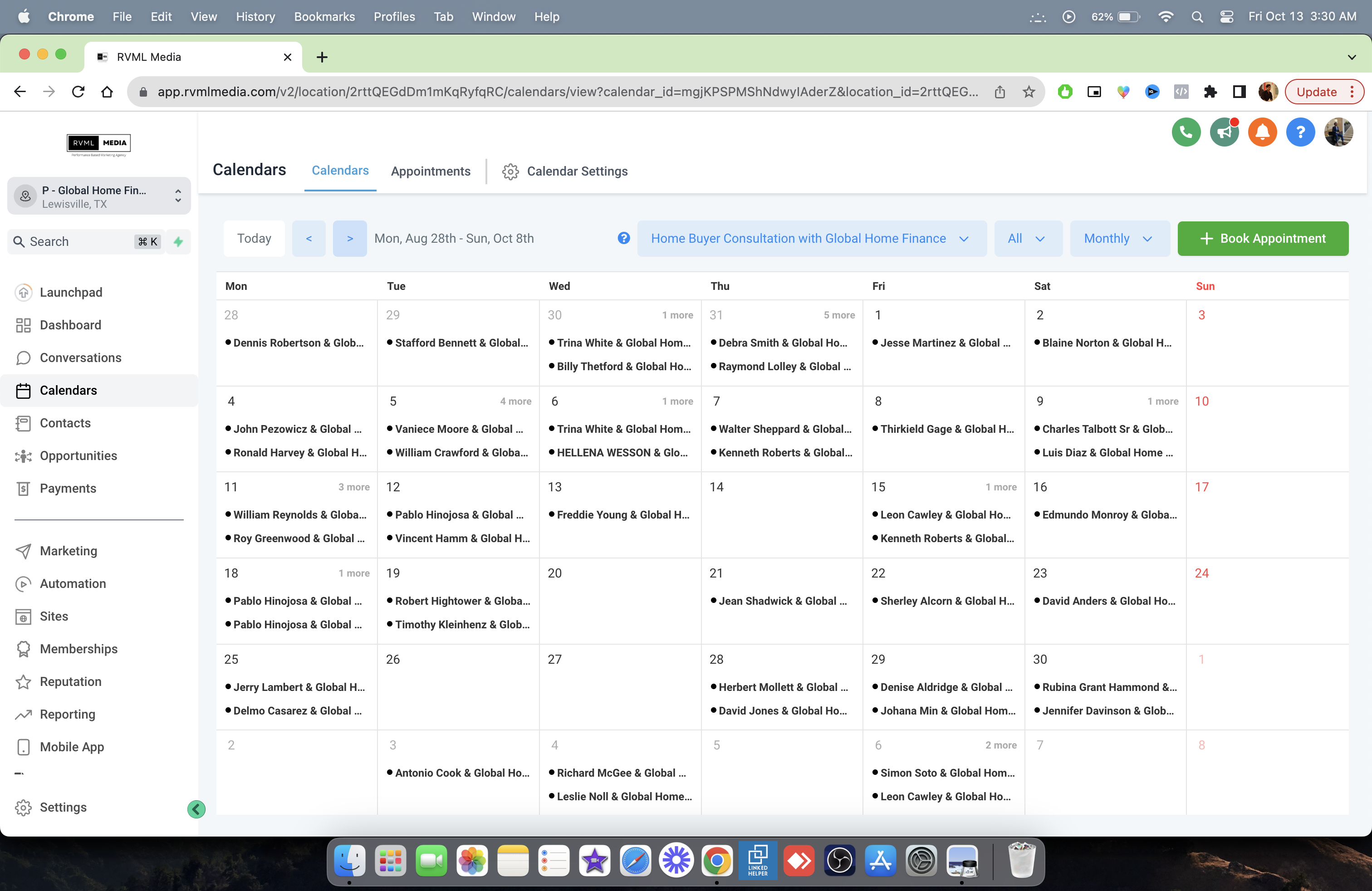Open the Profiles menu in menu bar
This screenshot has width=1372, height=891.
pos(394,17)
